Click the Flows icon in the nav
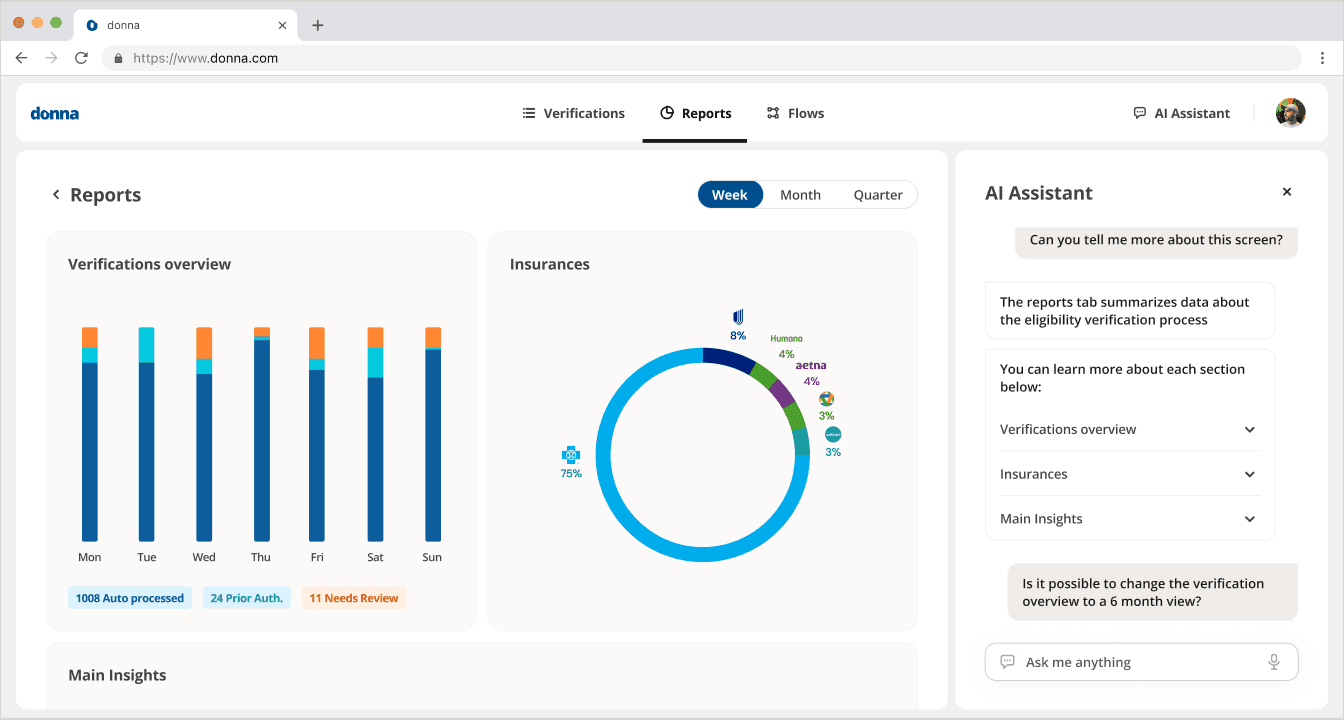 tap(773, 113)
